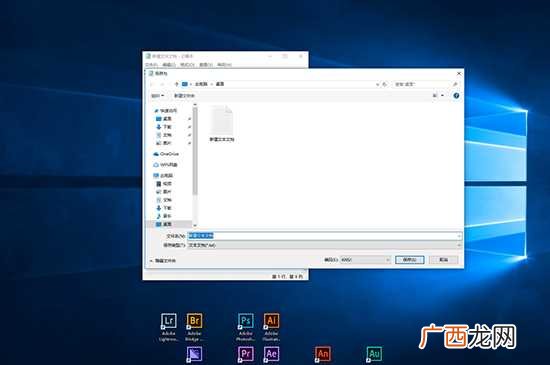Refresh the folder view in address bar
Screen dimensions: 550x365
(384, 84)
